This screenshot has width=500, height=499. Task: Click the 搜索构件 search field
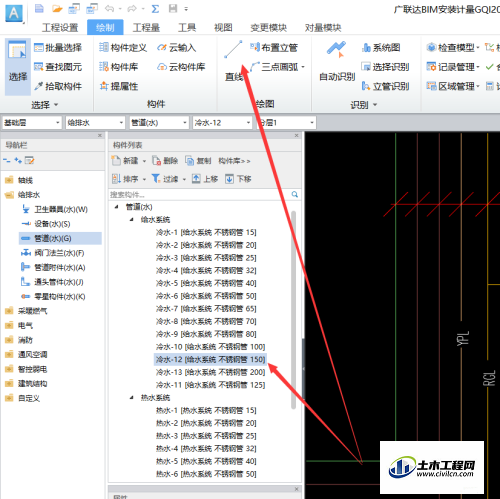[199, 194]
